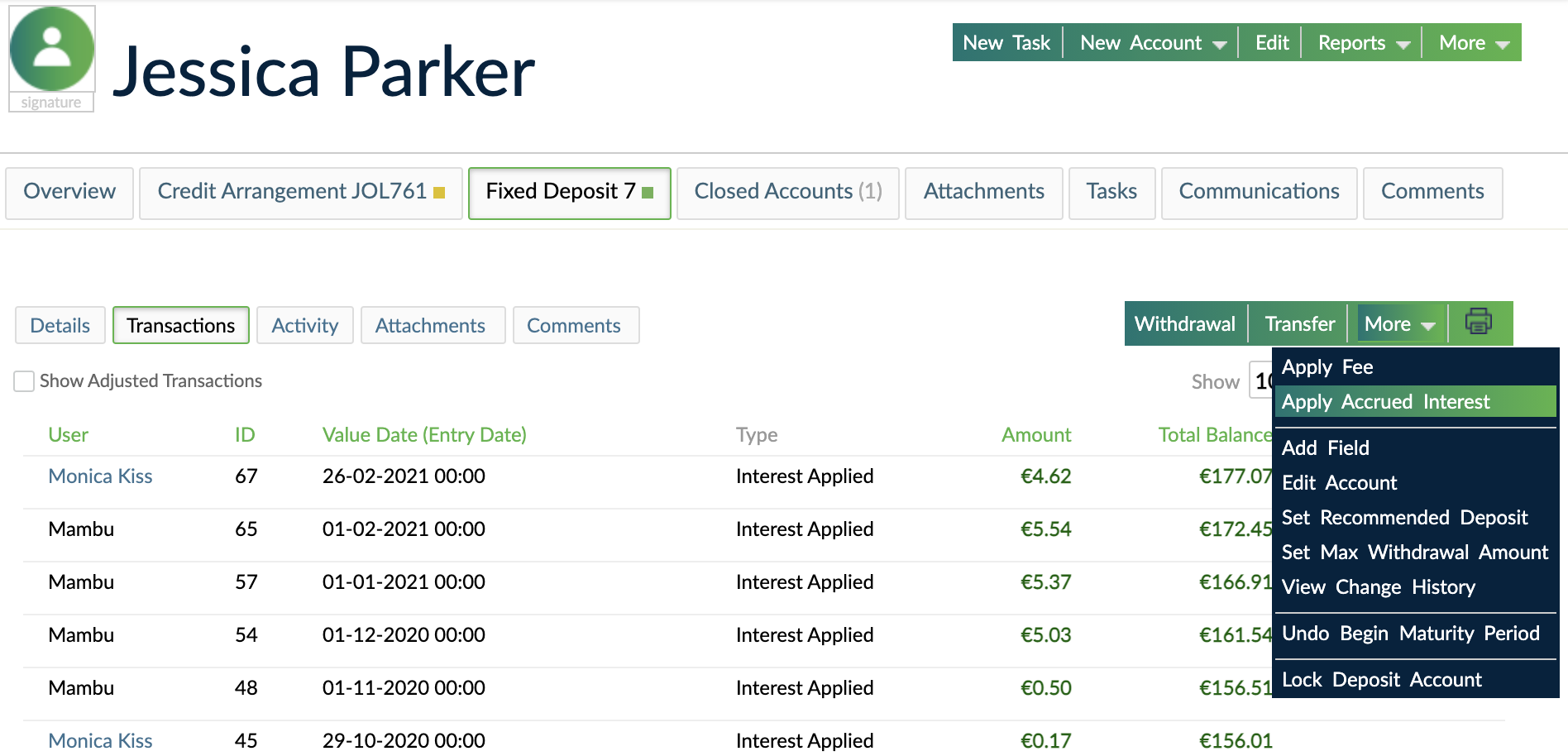1568x756 pixels.
Task: Click the green status square on Fixed Deposit 7 tab
Action: point(648,190)
